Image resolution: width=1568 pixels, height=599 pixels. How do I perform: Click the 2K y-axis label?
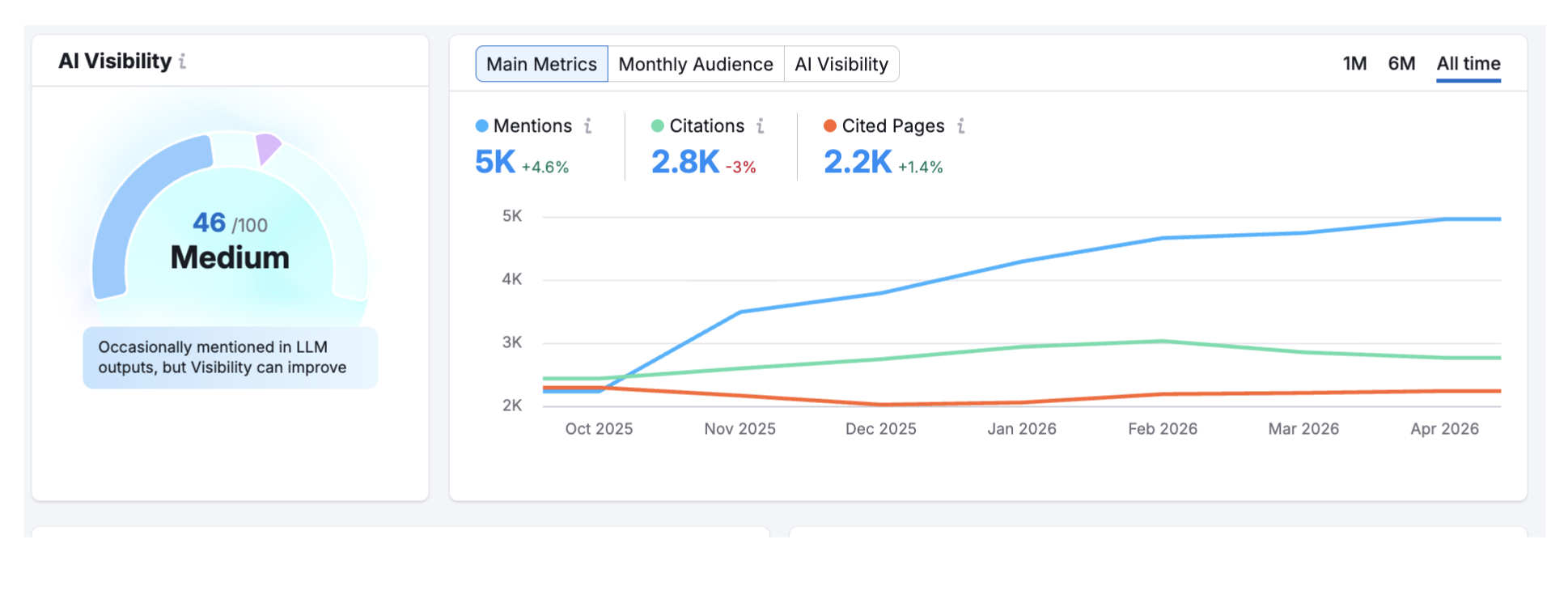[x=512, y=406]
